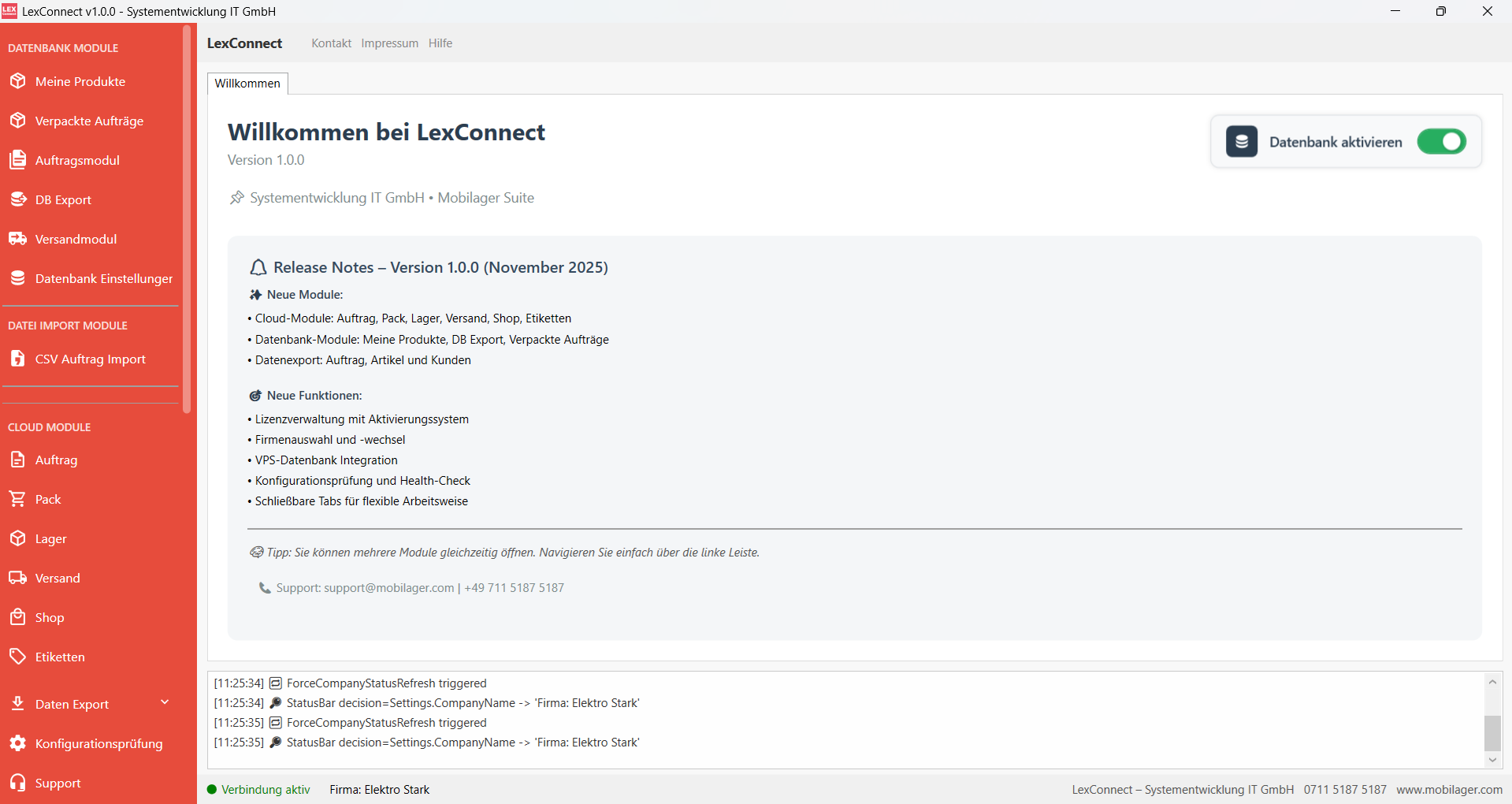This screenshot has height=804, width=1512.
Task: Open Auftragsmodul via its document icon
Action: pyautogui.click(x=18, y=160)
